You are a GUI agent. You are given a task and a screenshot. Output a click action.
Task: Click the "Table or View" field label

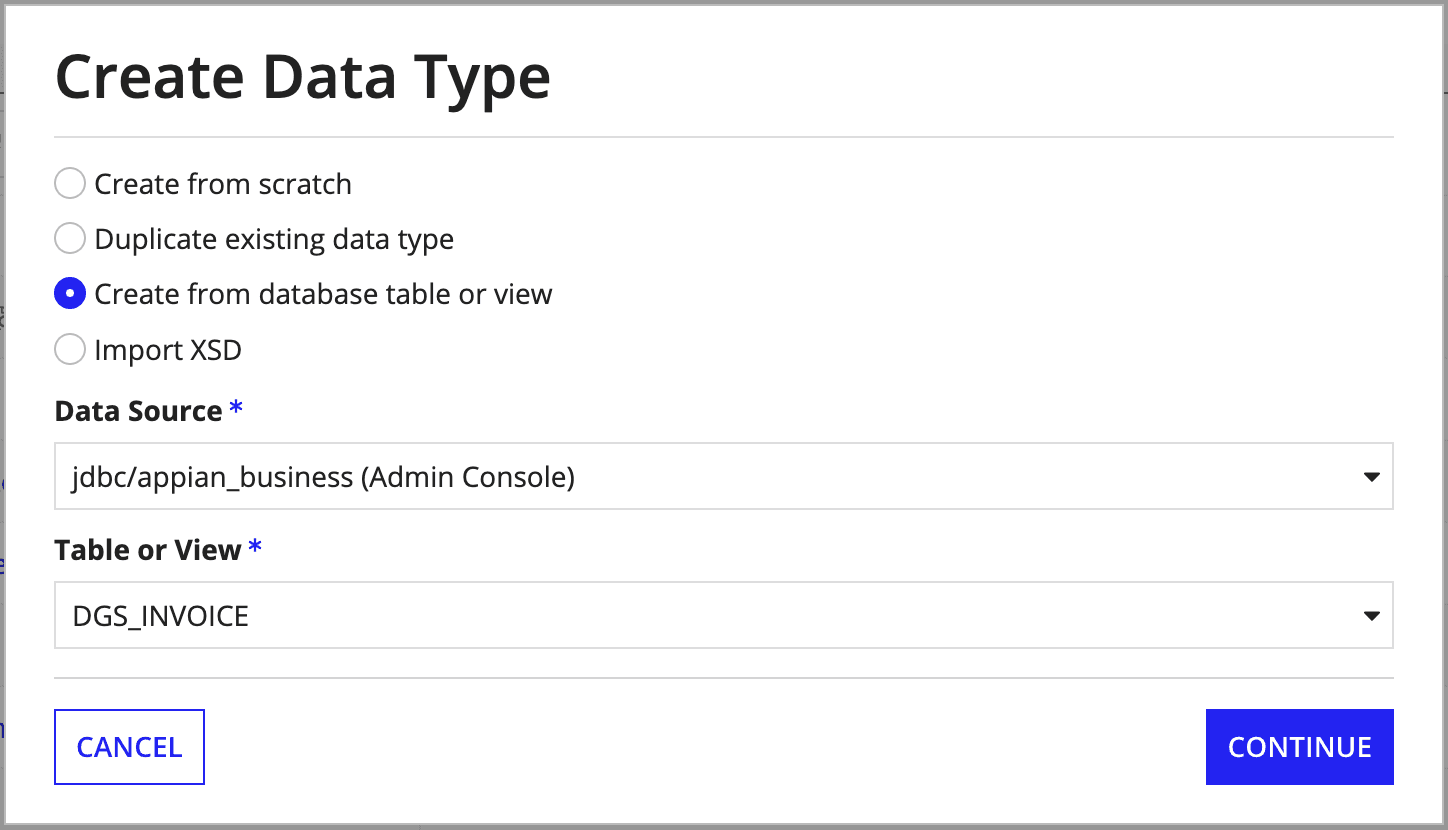click(148, 550)
